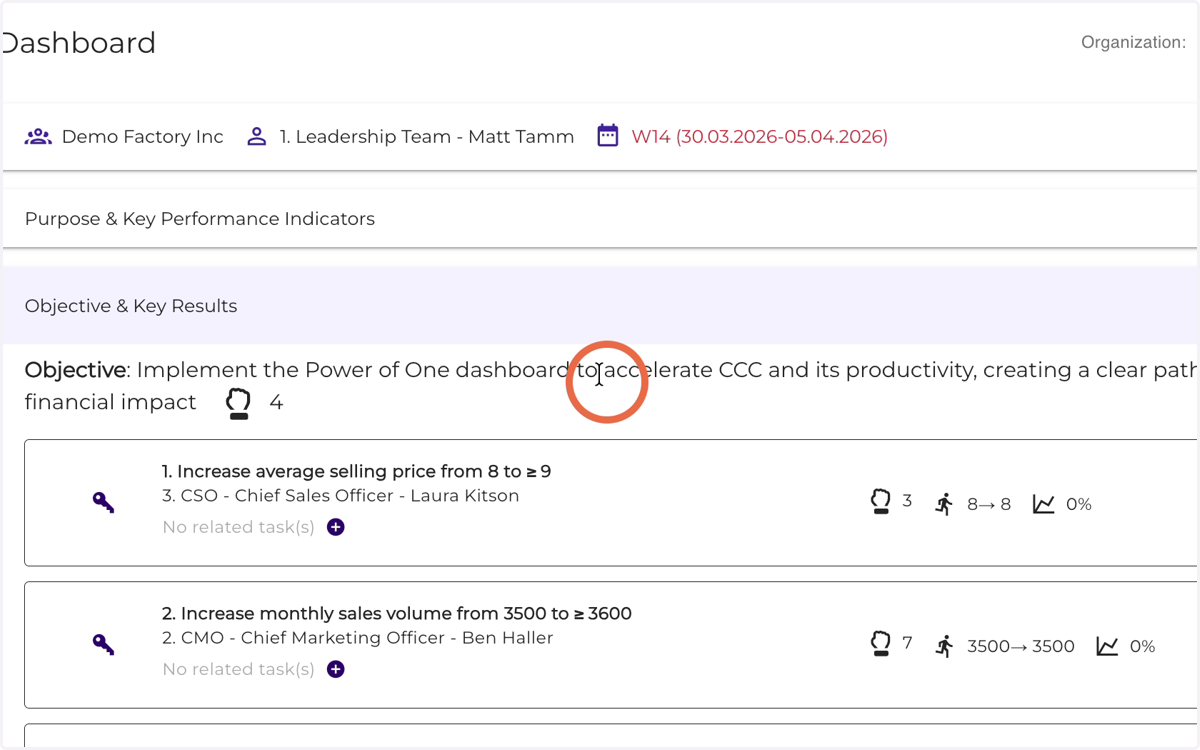Click the chart icon showing 0% for selling price

[x=1044, y=504]
